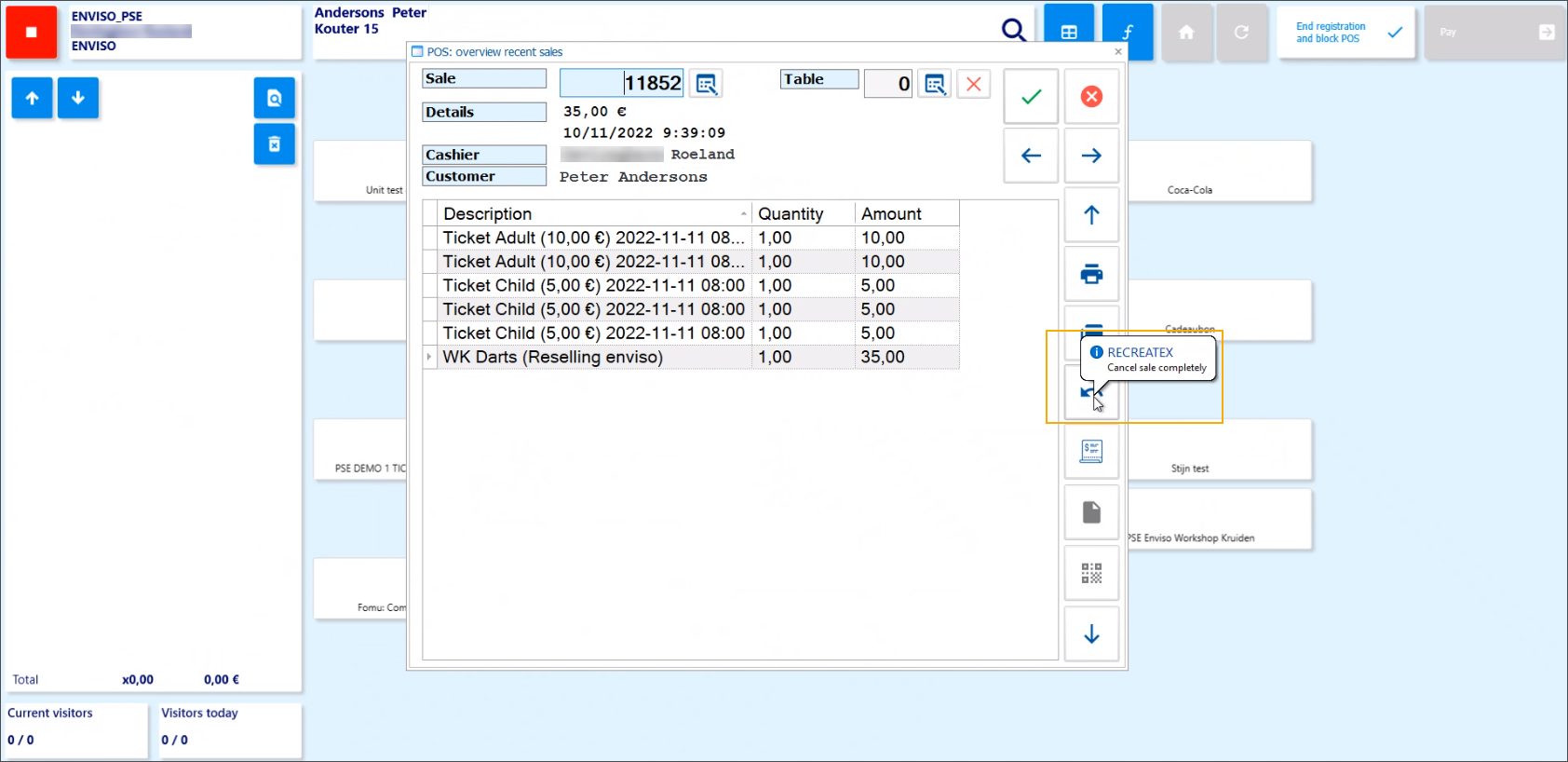The height and width of the screenshot is (762, 1568).
Task: Click the trash delete icon in basket
Action: tap(275, 144)
